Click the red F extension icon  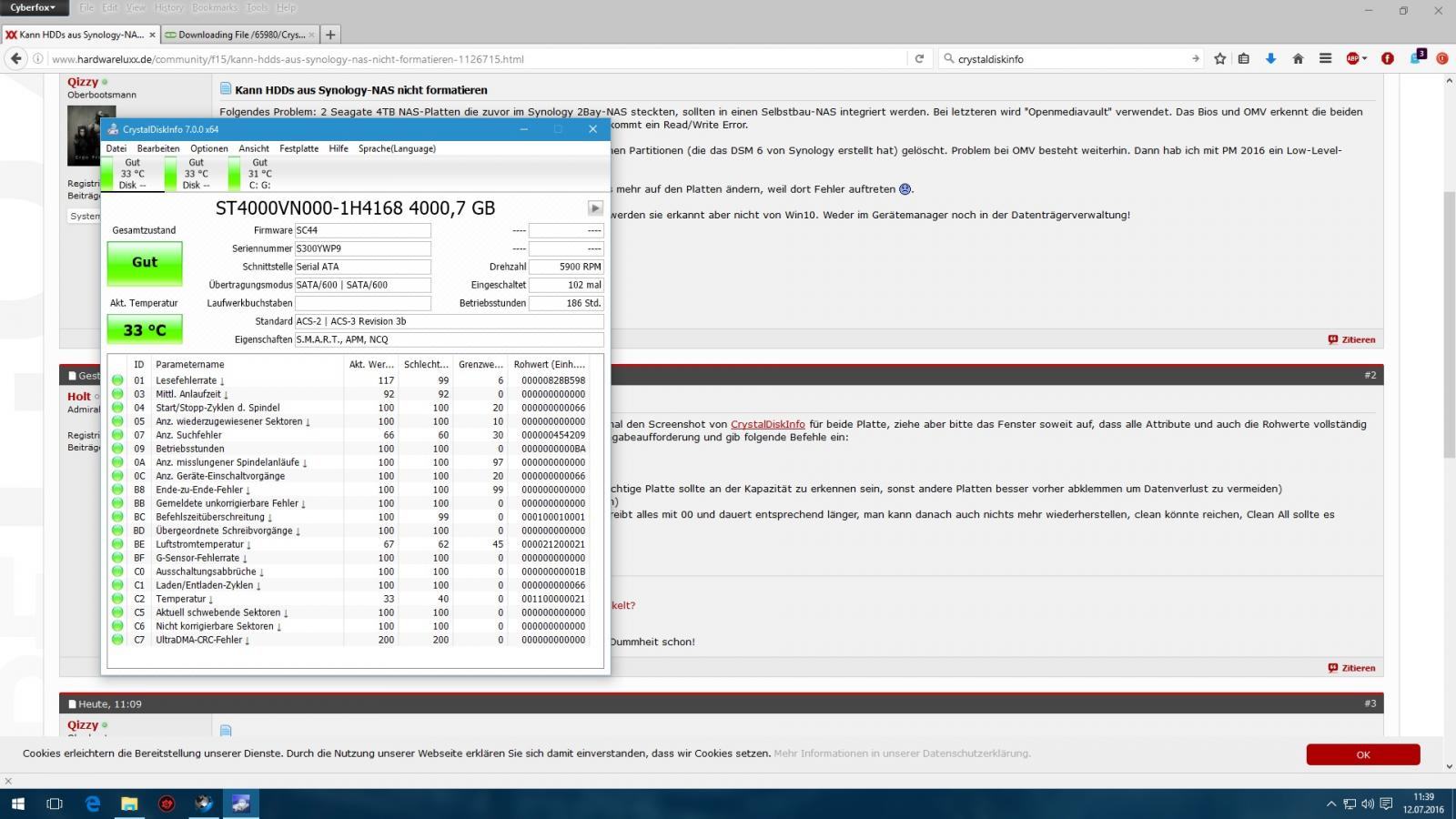click(x=1388, y=58)
